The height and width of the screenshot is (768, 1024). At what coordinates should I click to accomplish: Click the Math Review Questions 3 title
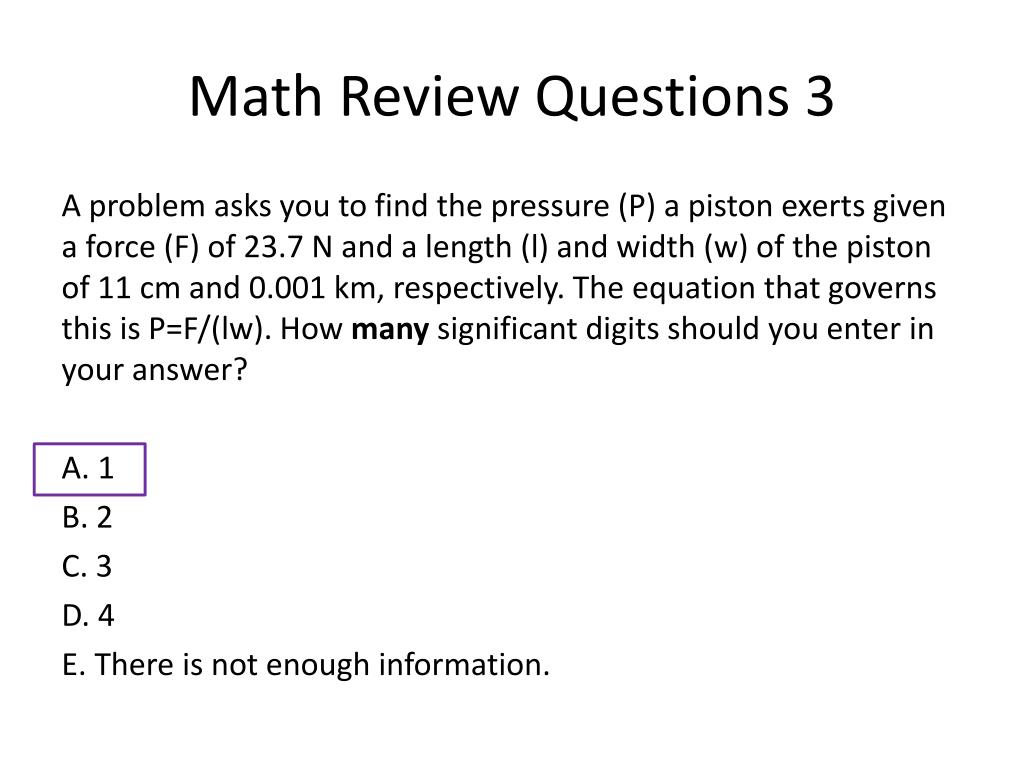click(x=511, y=97)
